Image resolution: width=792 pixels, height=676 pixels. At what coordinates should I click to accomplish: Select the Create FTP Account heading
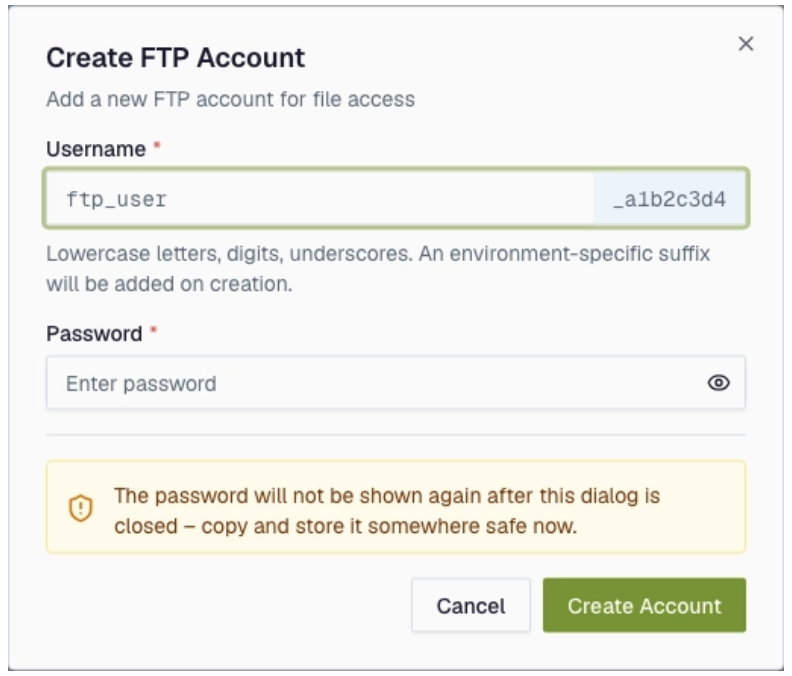[x=175, y=58]
